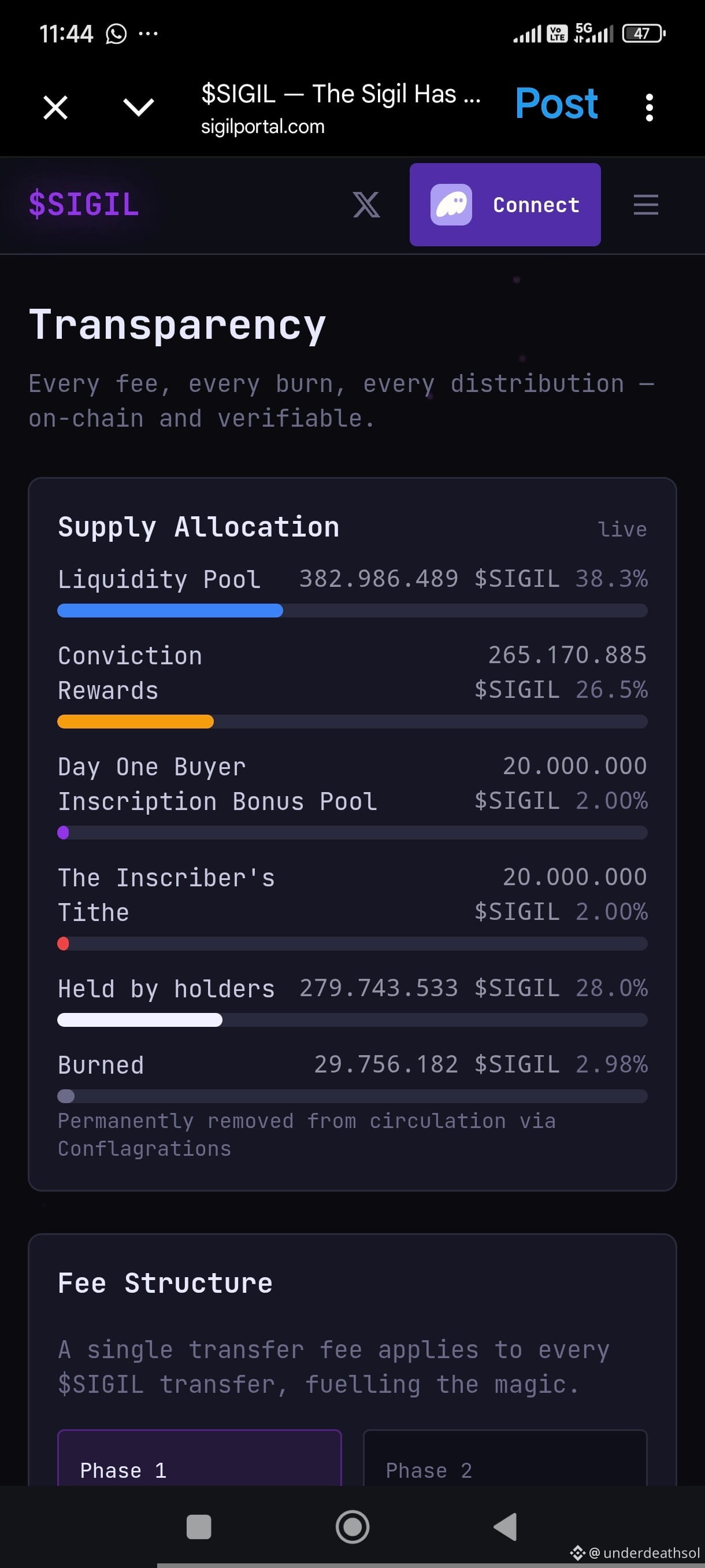
Task: Tap the Android recent apps square icon
Action: click(198, 1526)
